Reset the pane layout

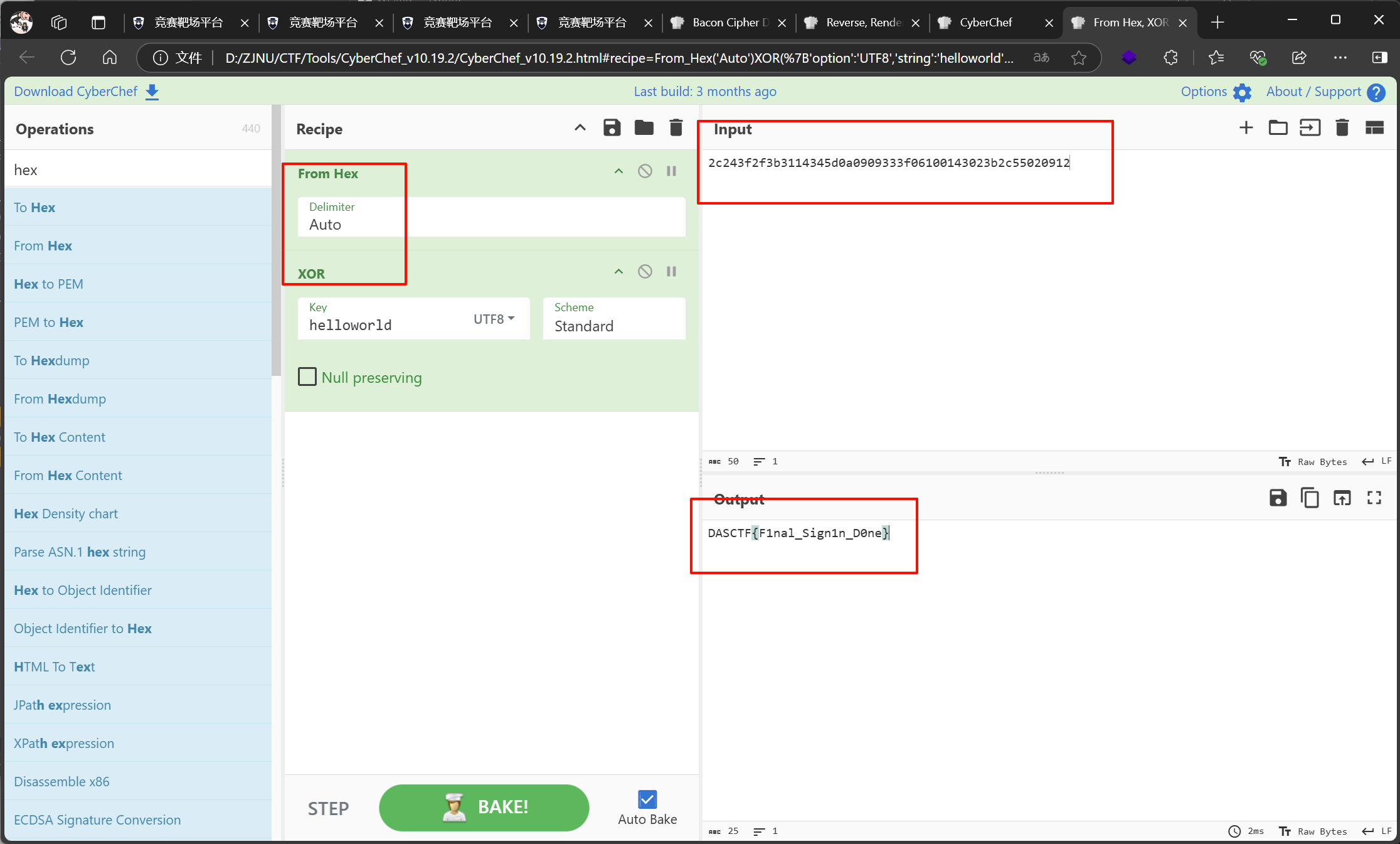1374,128
